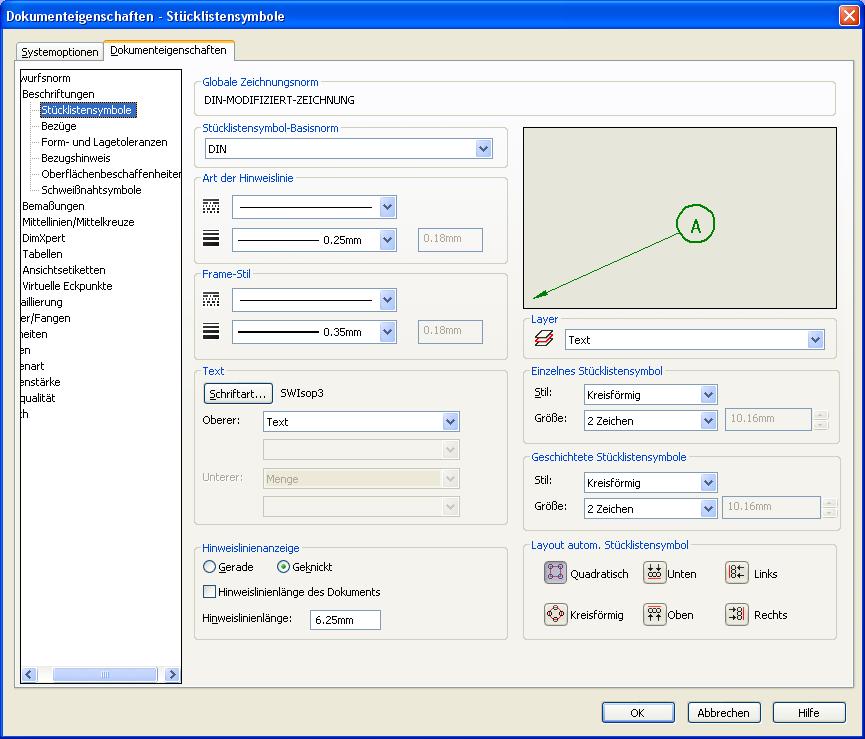Image resolution: width=865 pixels, height=739 pixels.
Task: Open Einzelnes Stücklistensymbol Stil dropdown
Action: click(708, 394)
